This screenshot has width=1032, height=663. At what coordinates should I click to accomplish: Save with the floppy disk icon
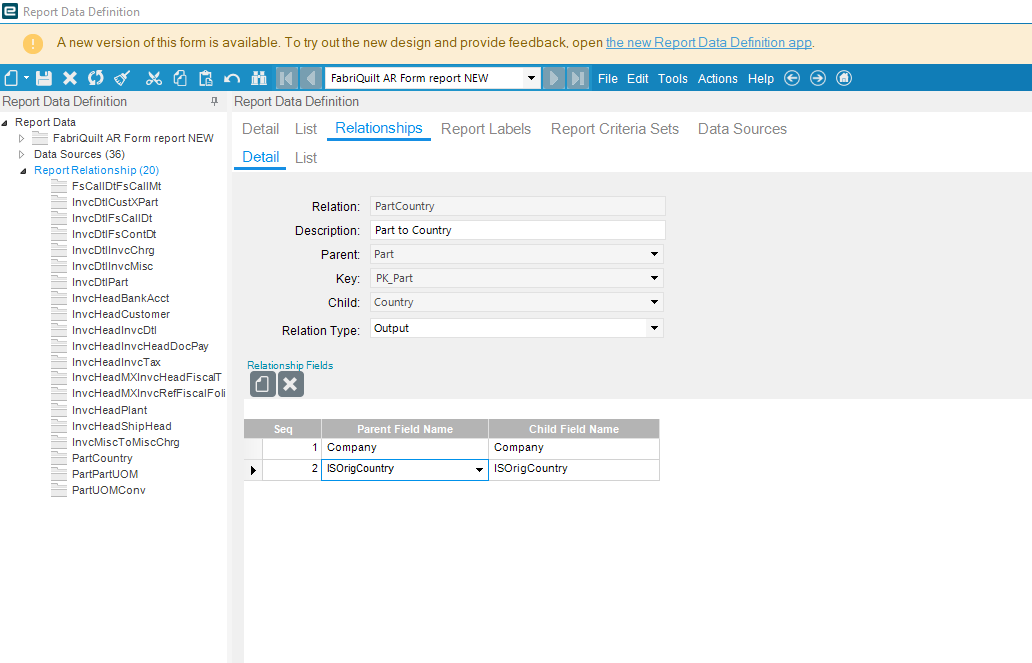pyautogui.click(x=43, y=78)
